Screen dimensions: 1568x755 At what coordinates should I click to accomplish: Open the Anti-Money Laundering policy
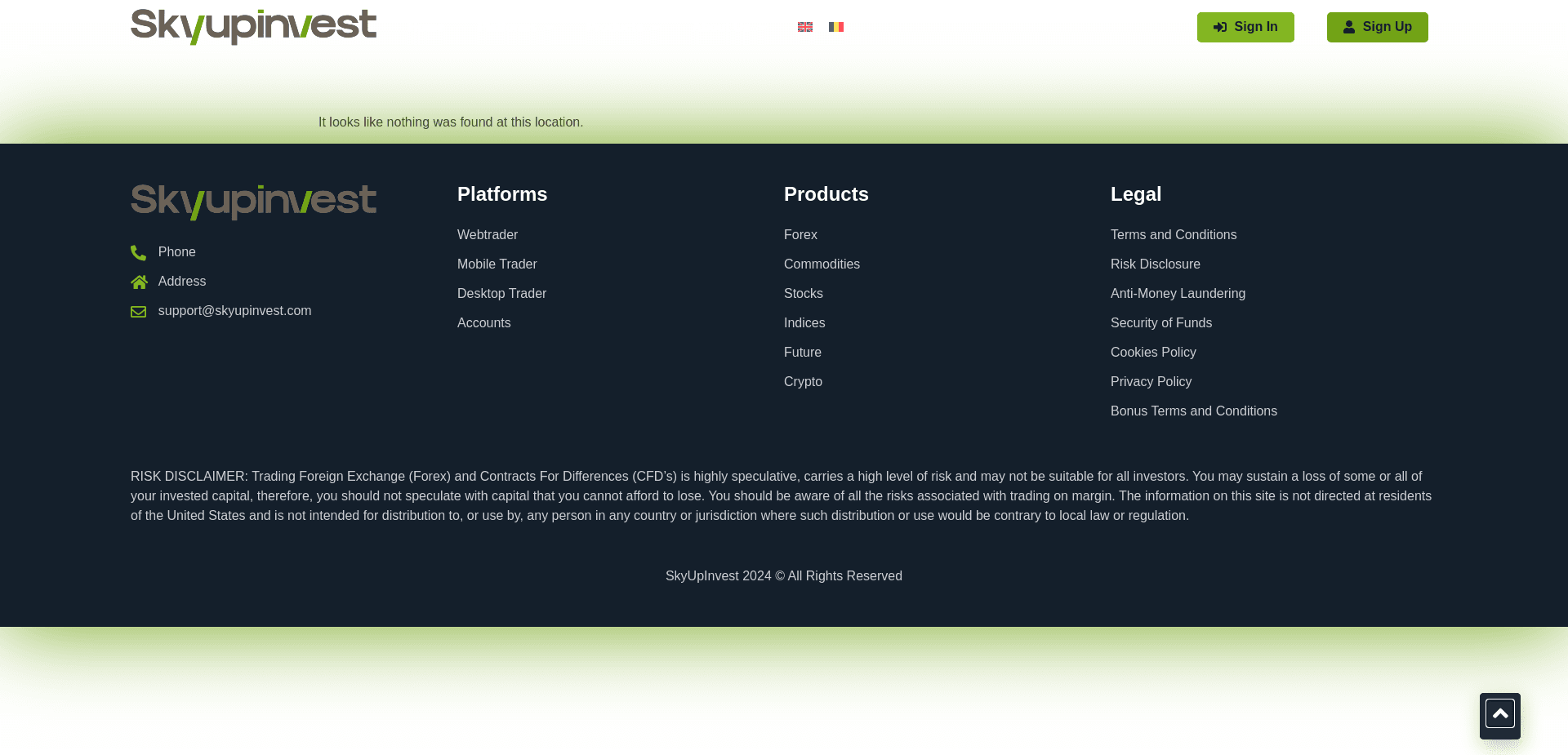pos(1178,293)
